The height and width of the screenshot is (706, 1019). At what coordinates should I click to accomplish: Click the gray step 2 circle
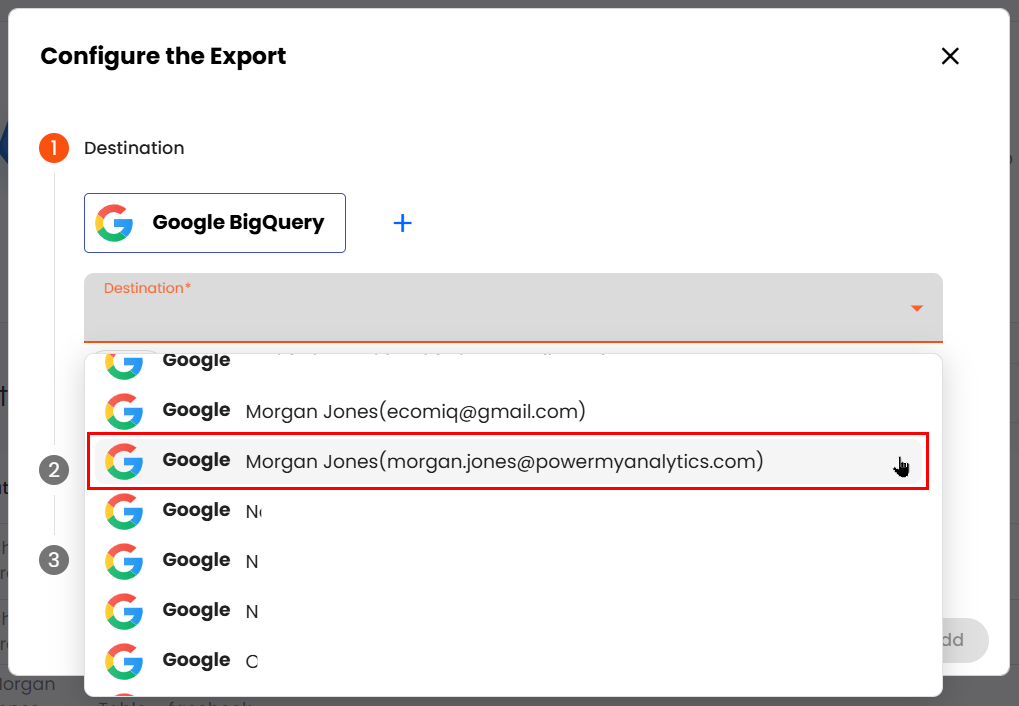(54, 470)
